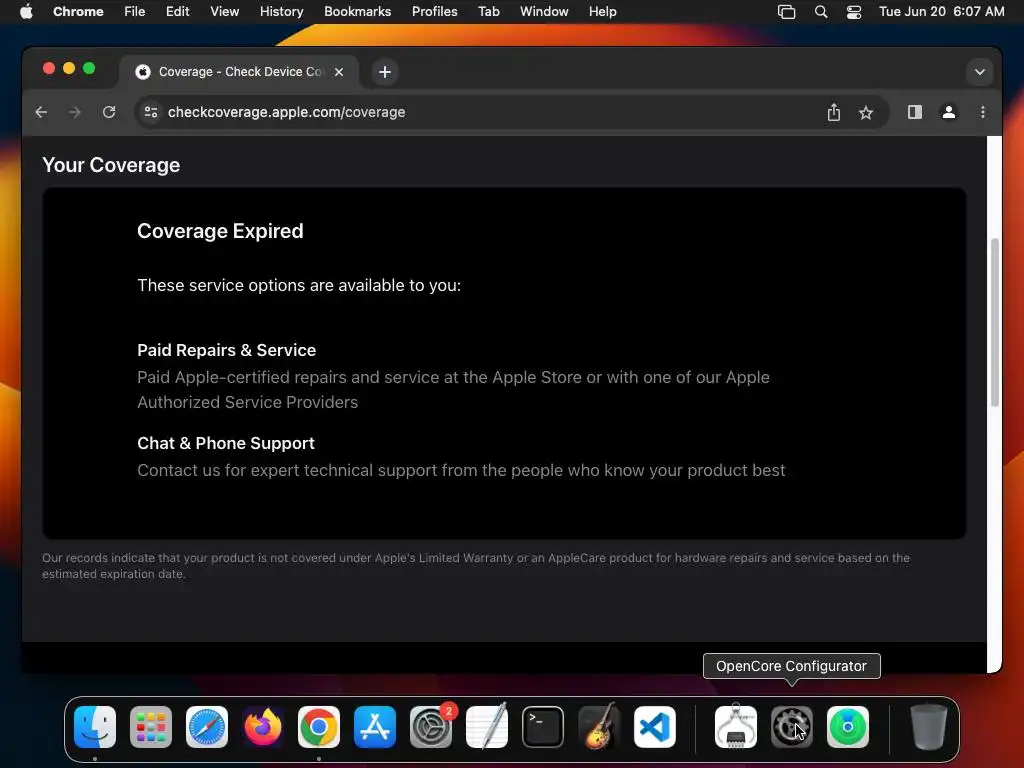The height and width of the screenshot is (768, 1024).
Task: Launch Terminal from the dock
Action: point(543,727)
